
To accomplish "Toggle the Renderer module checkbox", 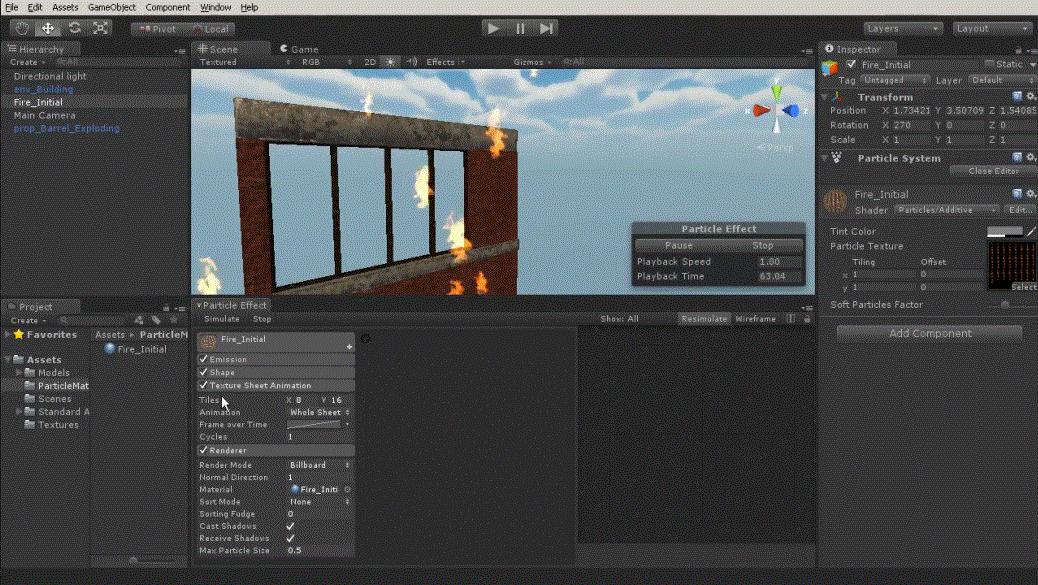I will pyautogui.click(x=203, y=450).
